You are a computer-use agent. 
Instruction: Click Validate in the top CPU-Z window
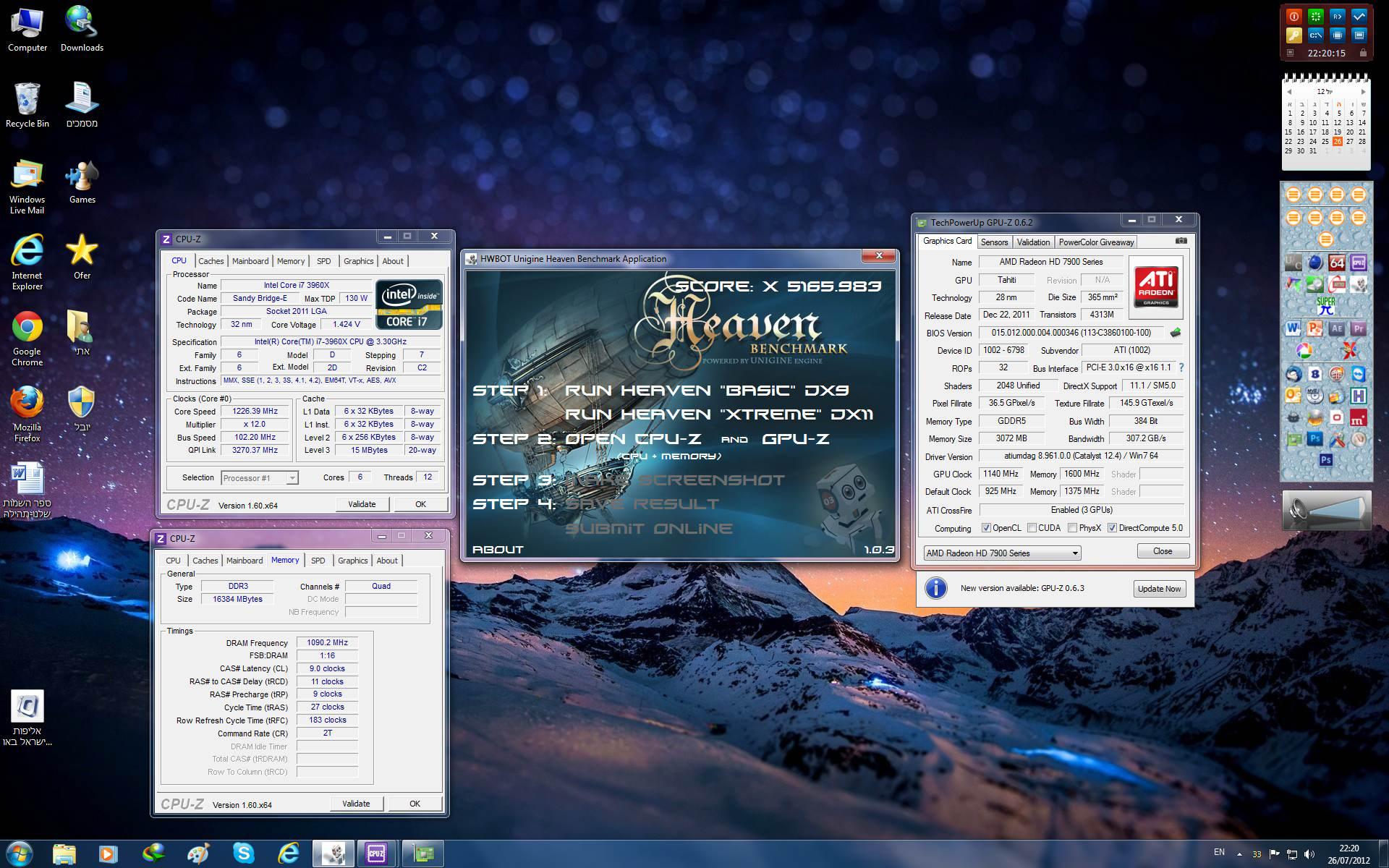[x=362, y=504]
